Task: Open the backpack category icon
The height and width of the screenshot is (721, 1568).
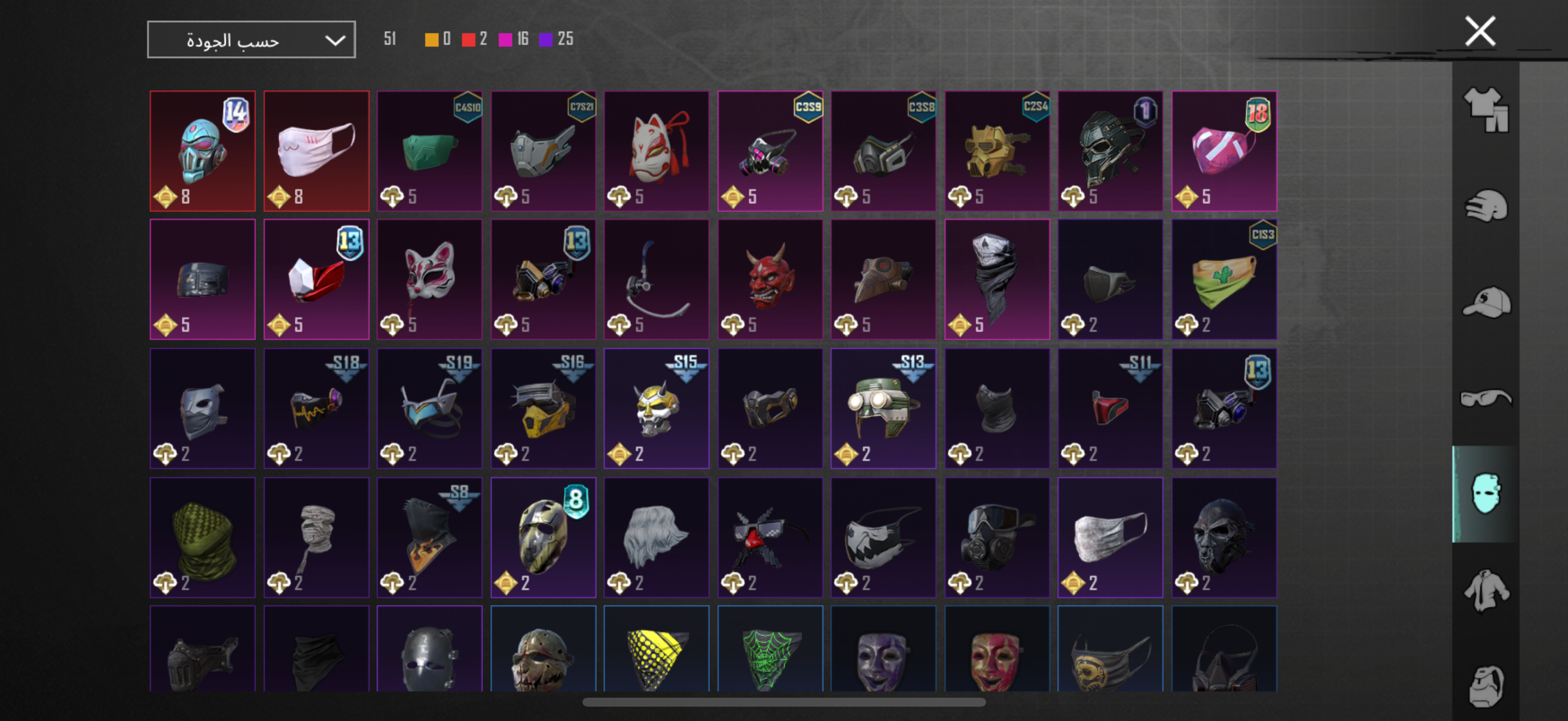Action: tap(1486, 686)
